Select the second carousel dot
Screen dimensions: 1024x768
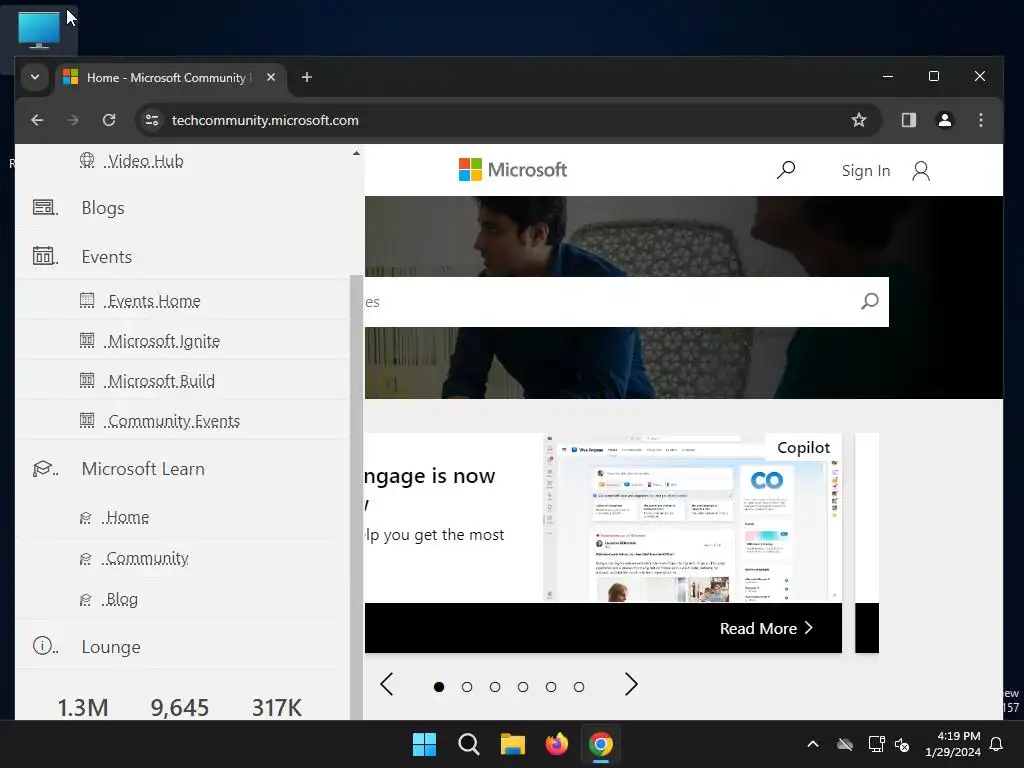click(x=467, y=687)
